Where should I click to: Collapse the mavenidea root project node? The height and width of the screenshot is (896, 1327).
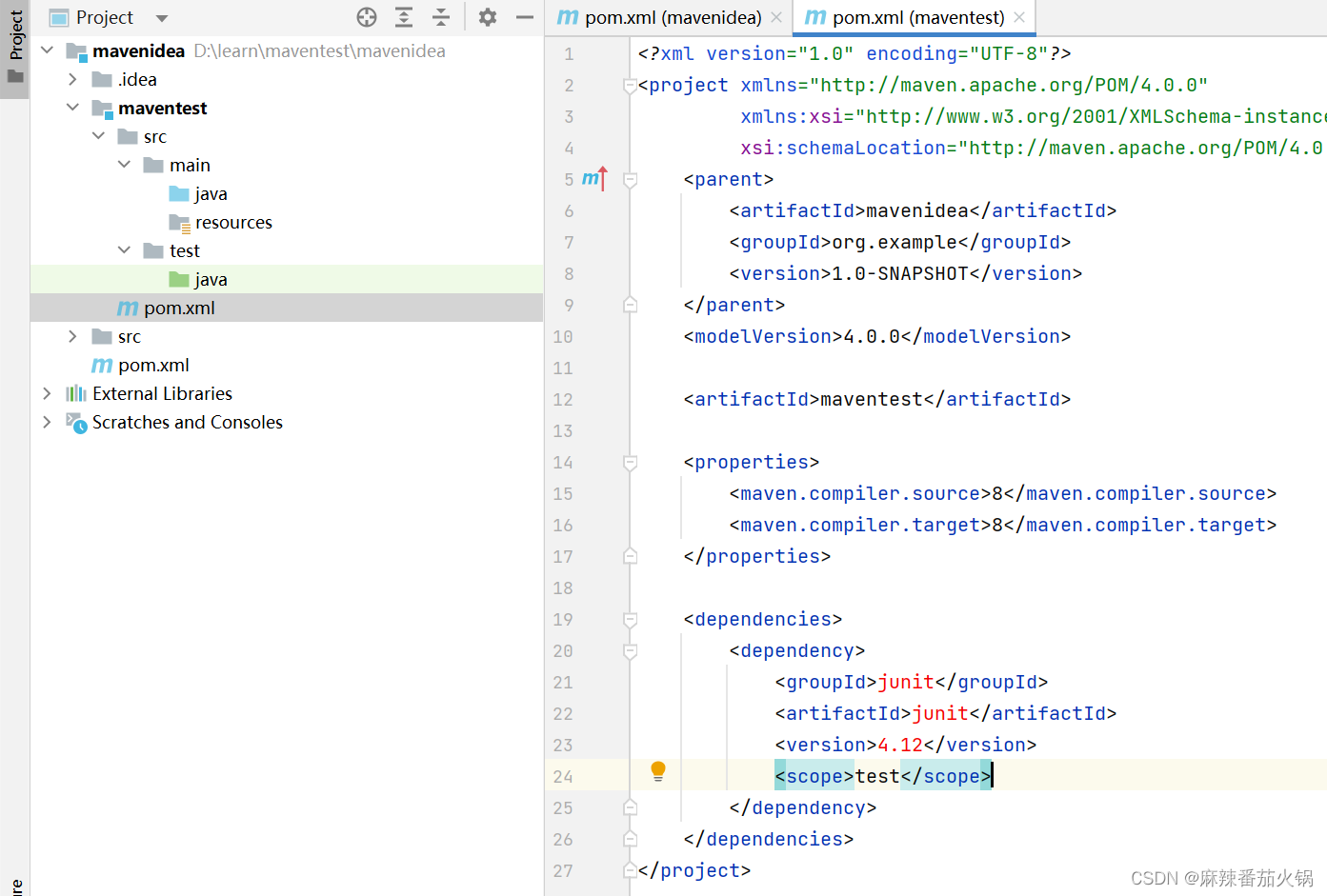coord(48,50)
